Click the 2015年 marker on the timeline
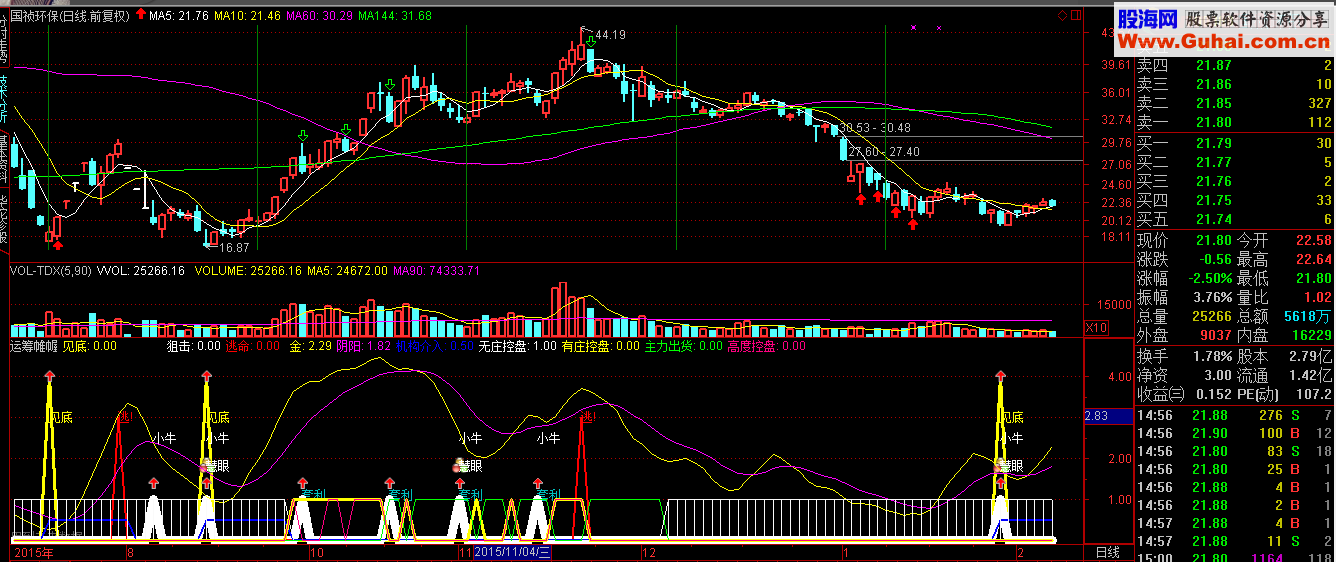Image resolution: width=1336 pixels, height=562 pixels. (x=33, y=552)
